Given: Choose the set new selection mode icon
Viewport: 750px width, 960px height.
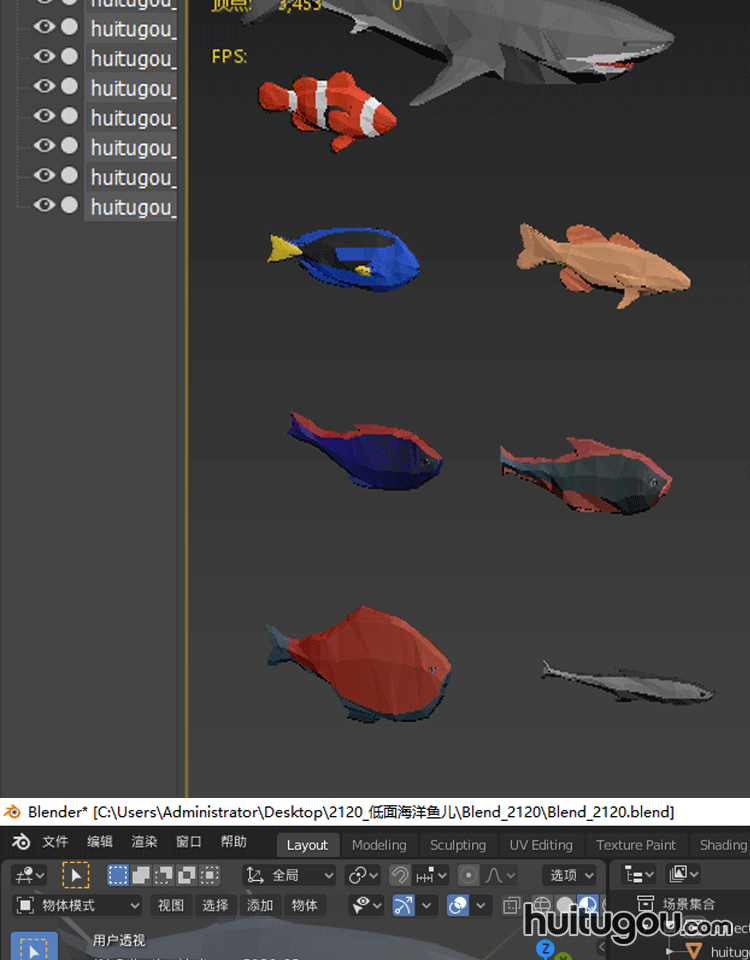Looking at the screenshot, I should [118, 876].
